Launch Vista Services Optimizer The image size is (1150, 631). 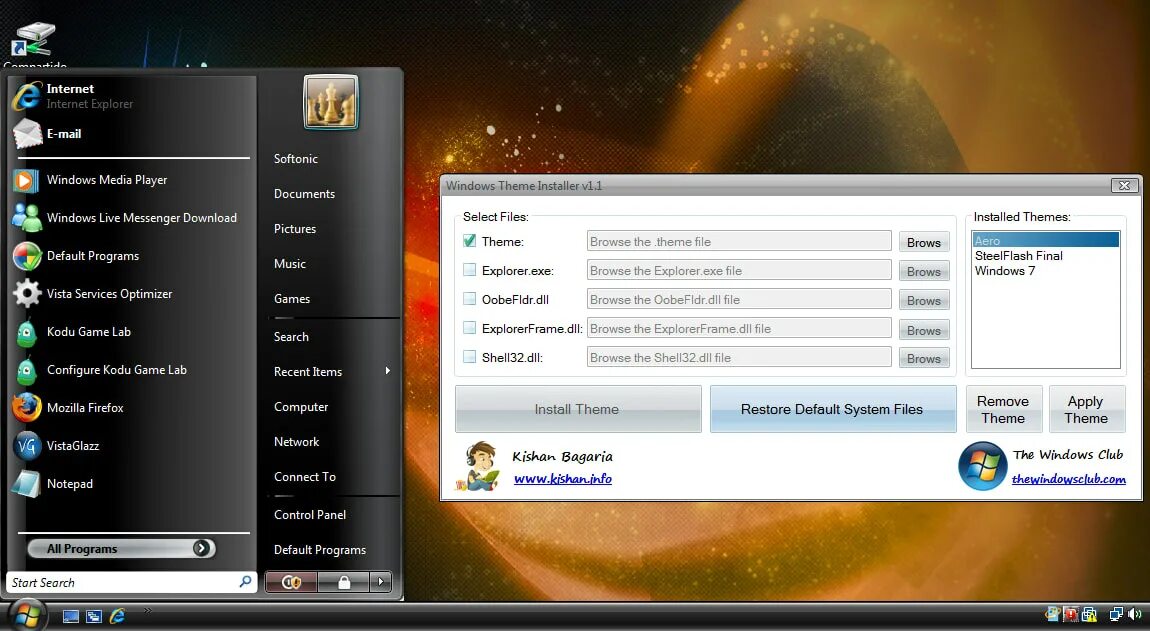tap(132, 293)
